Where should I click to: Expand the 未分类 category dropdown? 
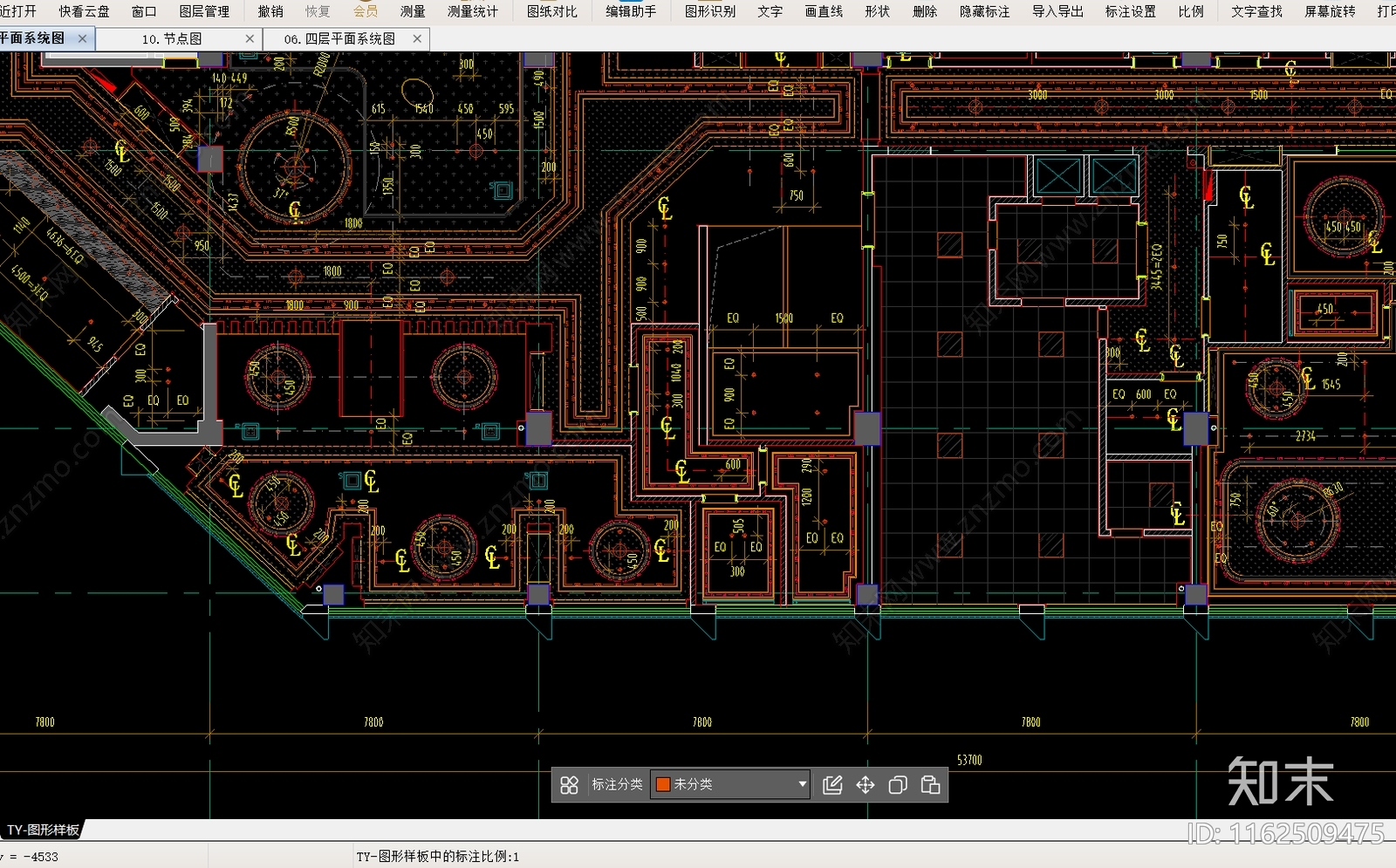(x=802, y=784)
